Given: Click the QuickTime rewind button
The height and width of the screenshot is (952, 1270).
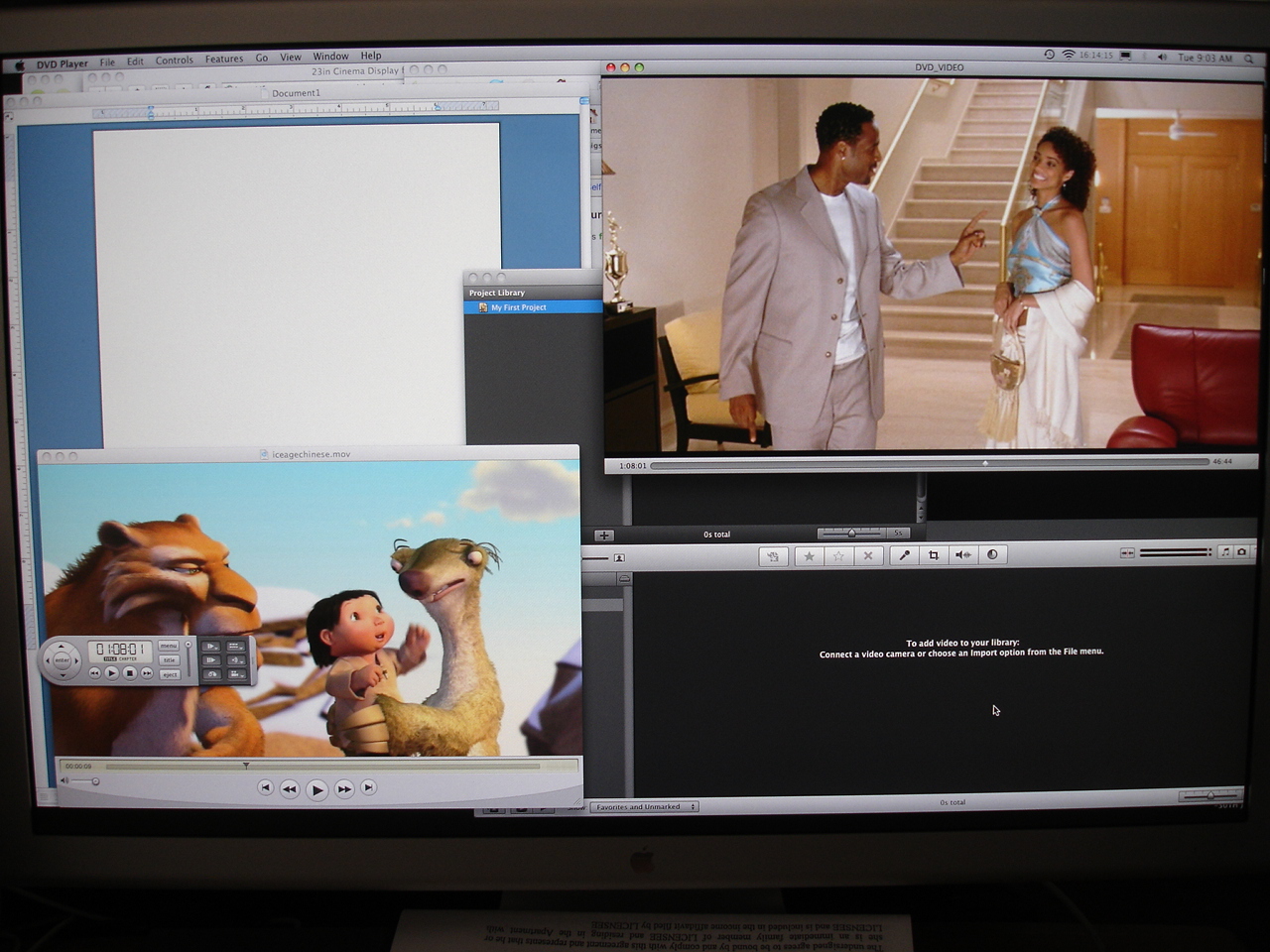Looking at the screenshot, I should tap(289, 789).
